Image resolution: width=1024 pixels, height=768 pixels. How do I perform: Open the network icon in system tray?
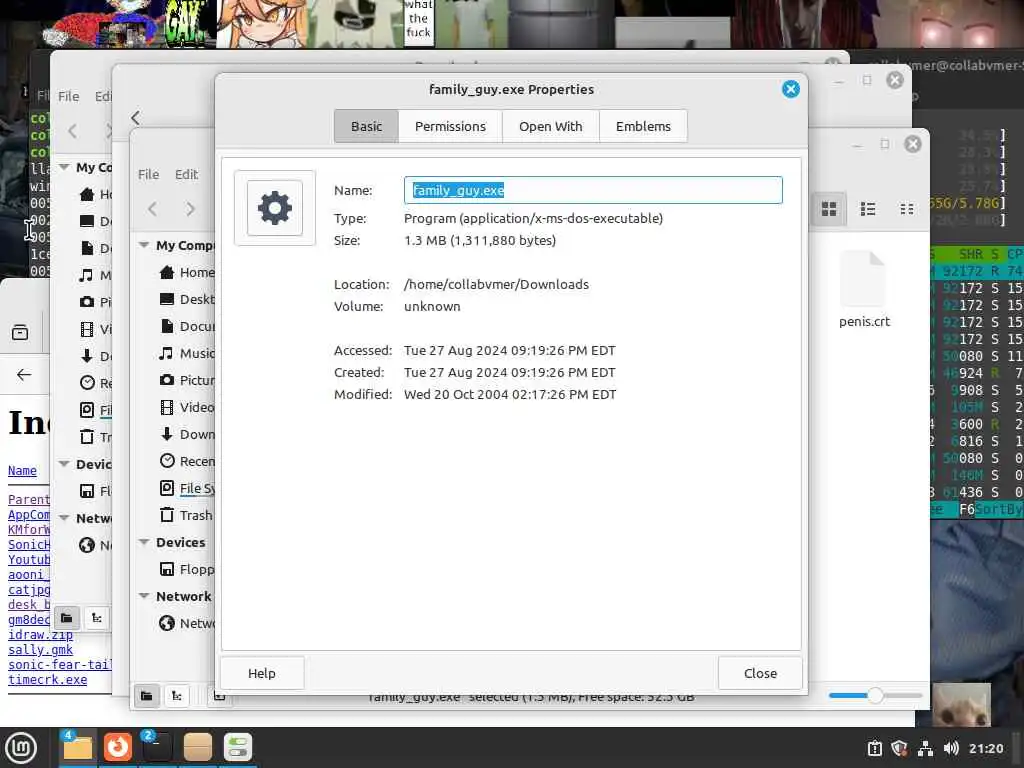click(925, 748)
